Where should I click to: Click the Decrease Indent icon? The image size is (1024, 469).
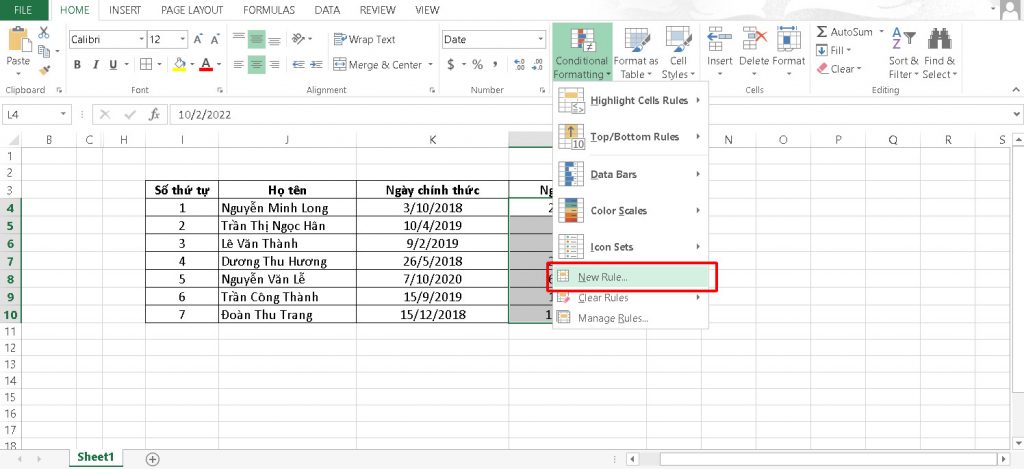point(298,65)
